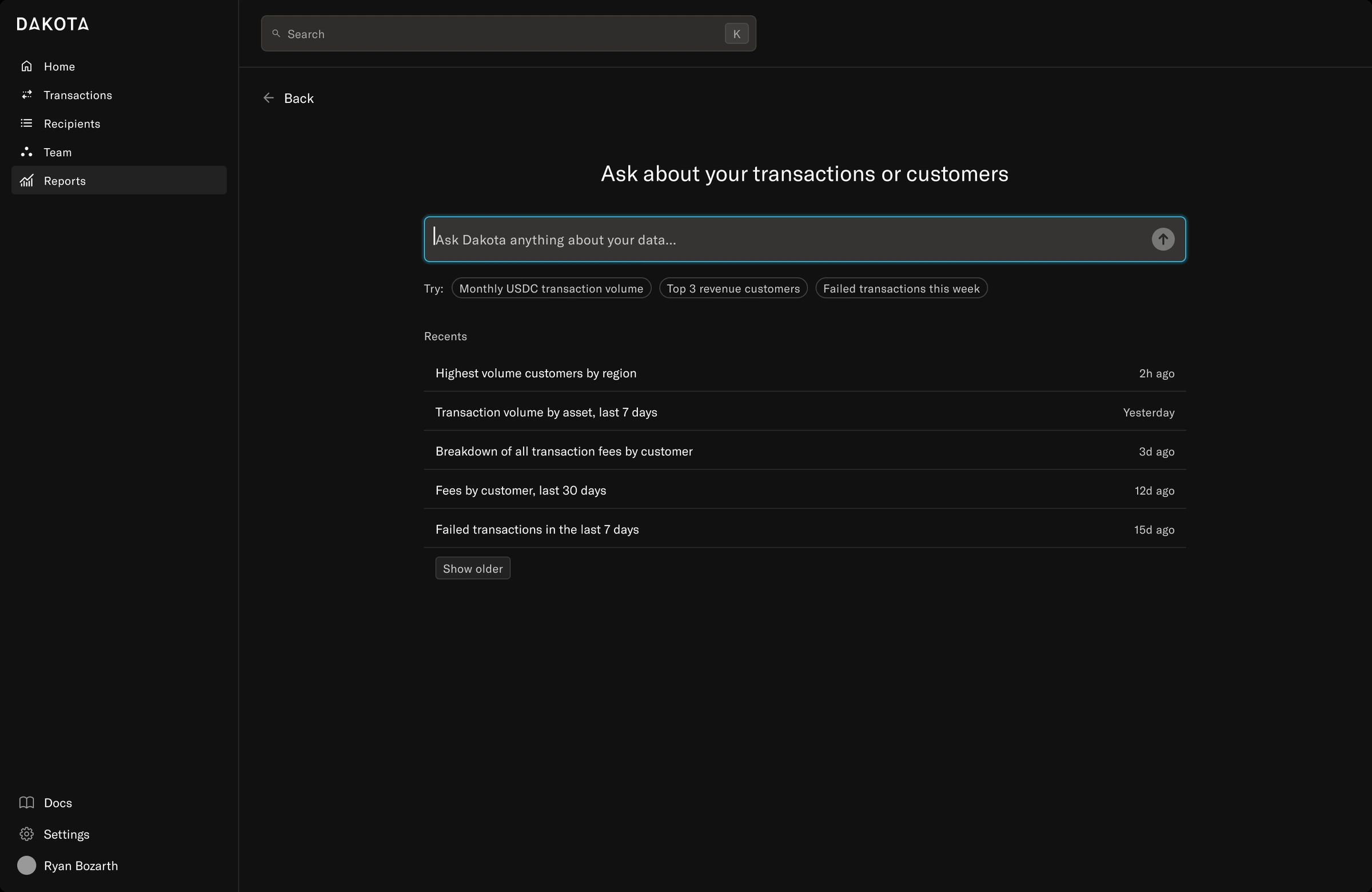The width and height of the screenshot is (1372, 892).
Task: Open Ryan Bozarth profile name
Action: tap(81, 866)
